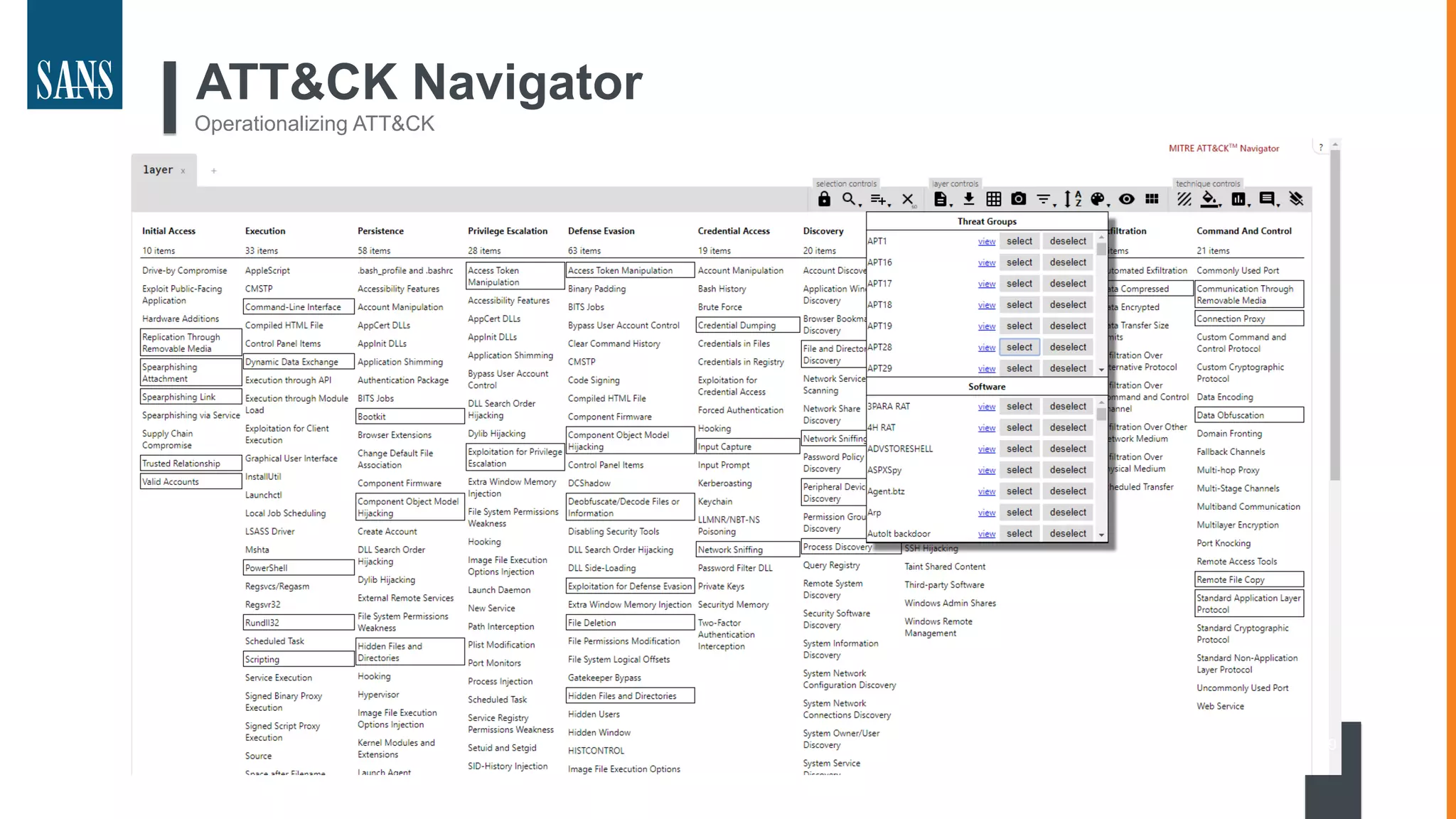Click the Command And Control tactic header
Image resolution: width=1456 pixels, height=819 pixels.
click(1243, 231)
